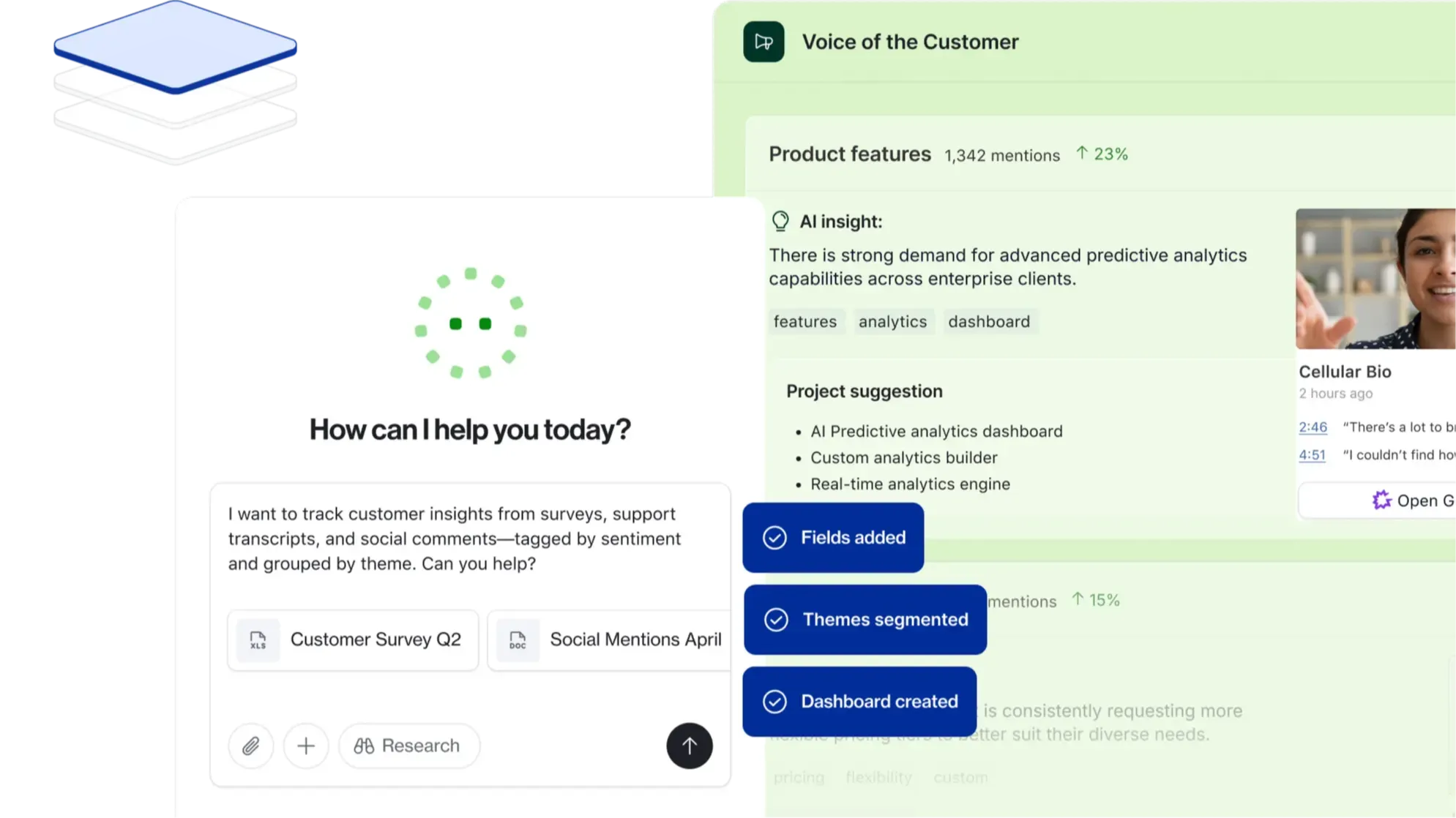Image resolution: width=1456 pixels, height=818 pixels.
Task: Click the 2 hours ago timestamp
Action: pos(1335,394)
